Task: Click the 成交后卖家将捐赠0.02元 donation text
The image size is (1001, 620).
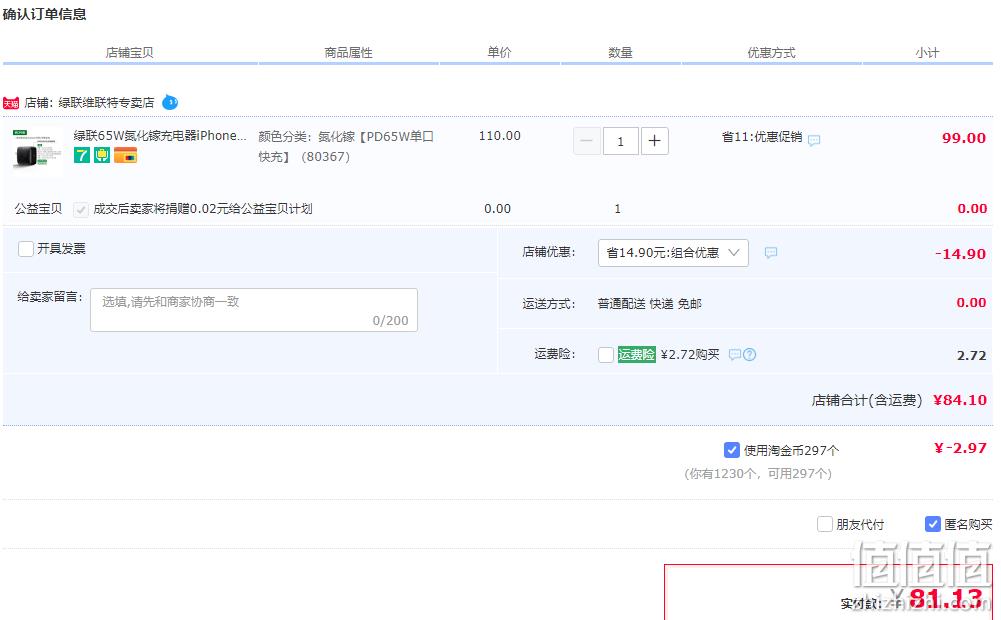Action: [x=203, y=209]
